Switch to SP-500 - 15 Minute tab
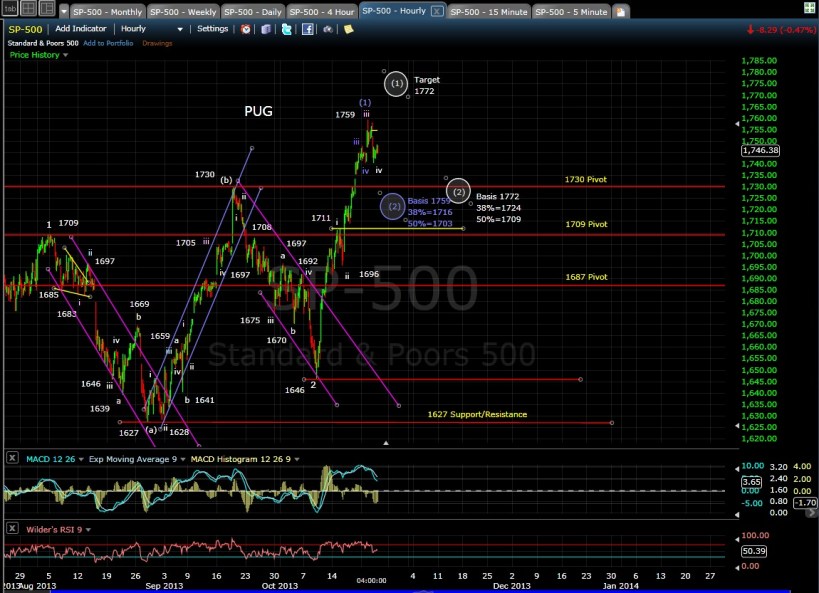The height and width of the screenshot is (593, 819). click(488, 11)
